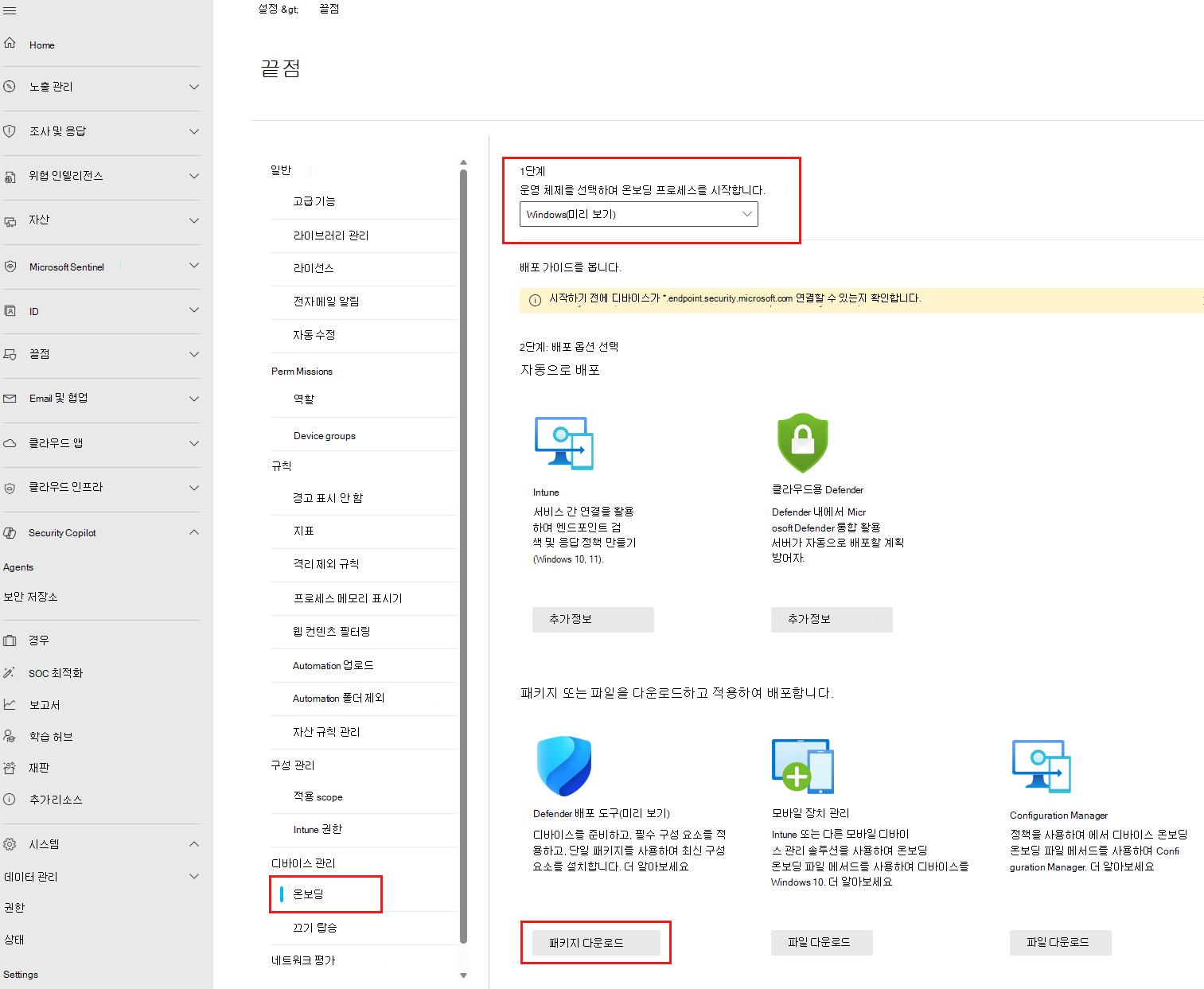Click the Configuration Manager icon
This screenshot has width=1204, height=989.
coord(1041,766)
